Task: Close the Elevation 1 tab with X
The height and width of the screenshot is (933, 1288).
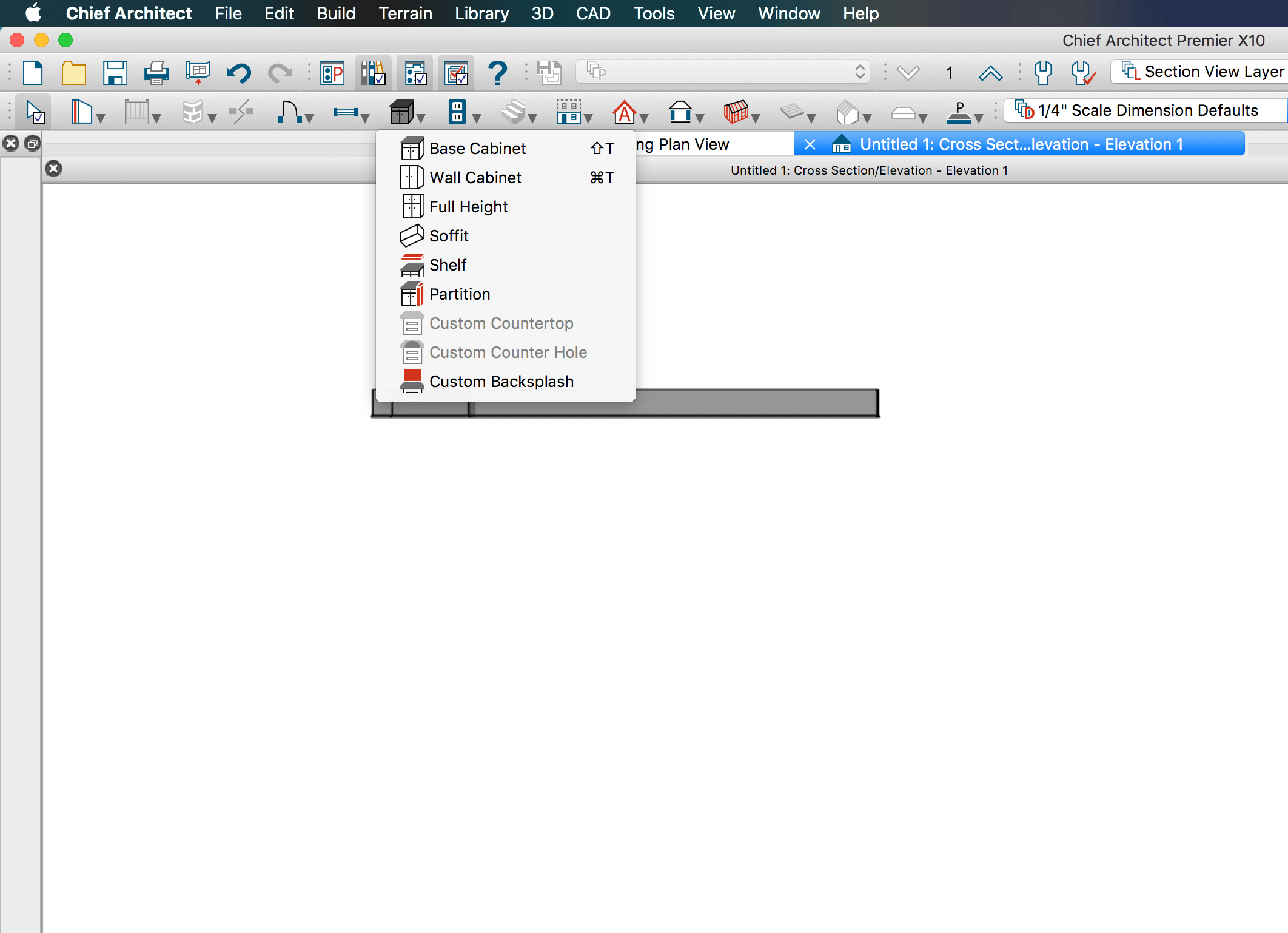Action: point(810,144)
